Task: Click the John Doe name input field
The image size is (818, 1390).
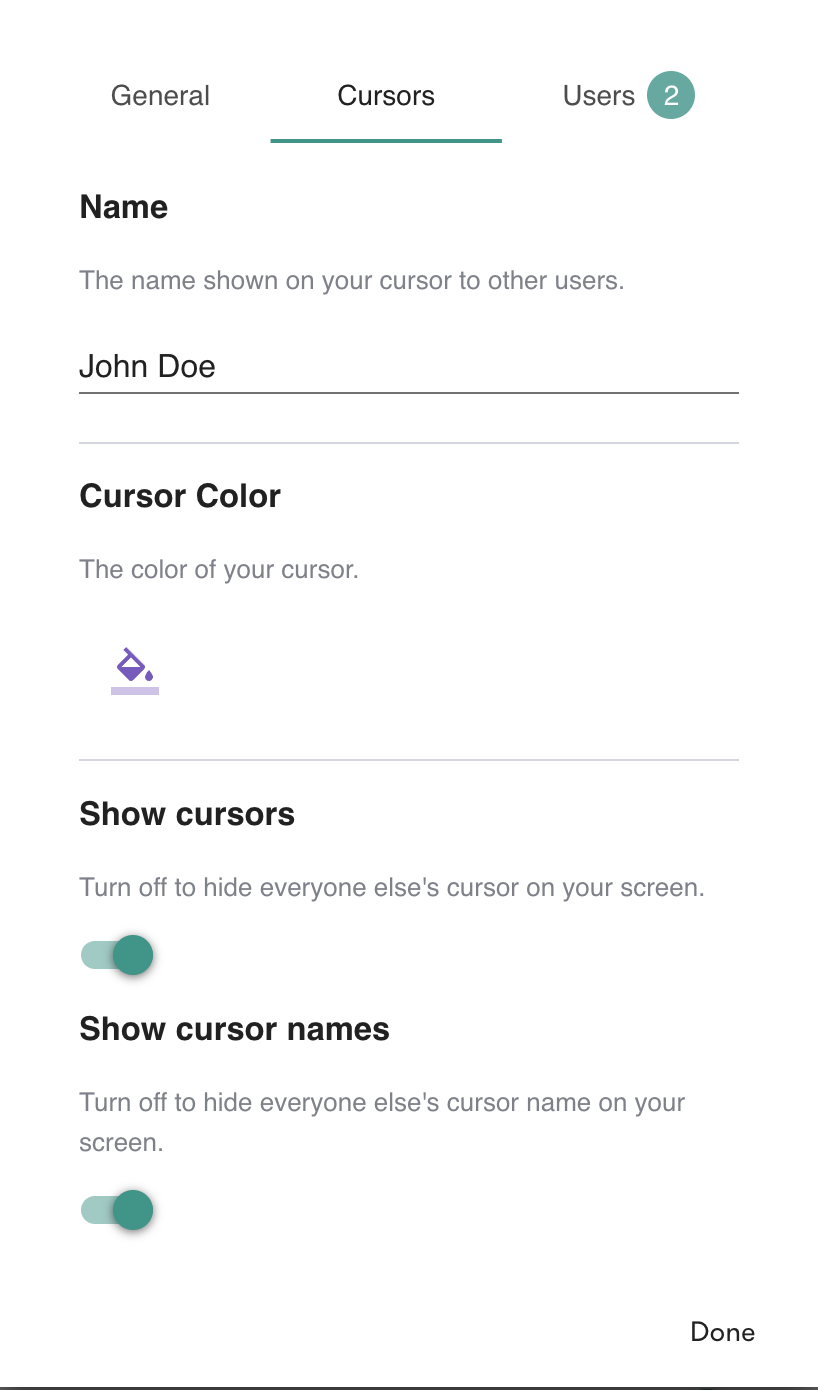Action: click(x=408, y=367)
